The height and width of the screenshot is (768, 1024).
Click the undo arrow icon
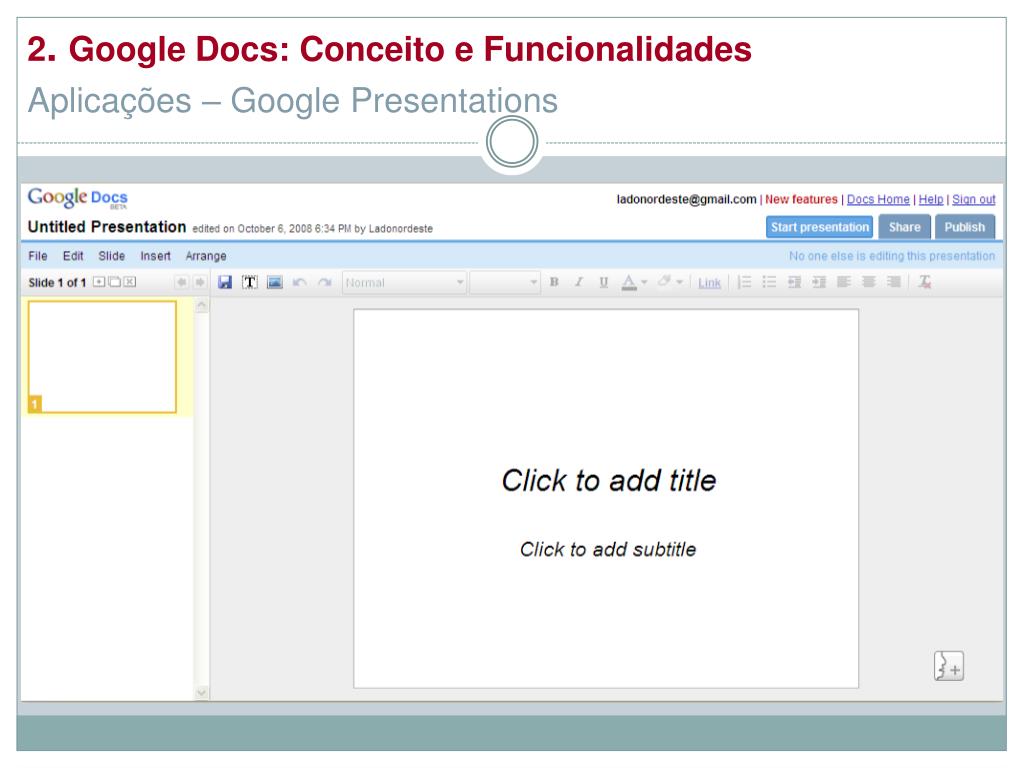300,282
